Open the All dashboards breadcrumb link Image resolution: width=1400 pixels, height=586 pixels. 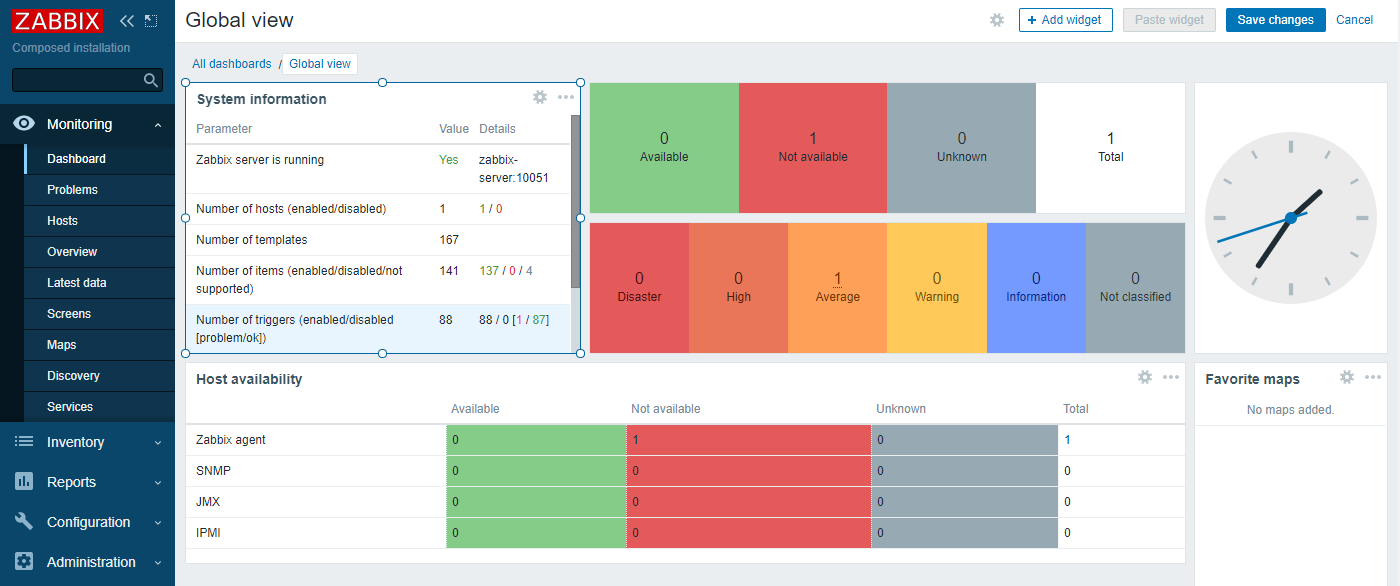231,63
